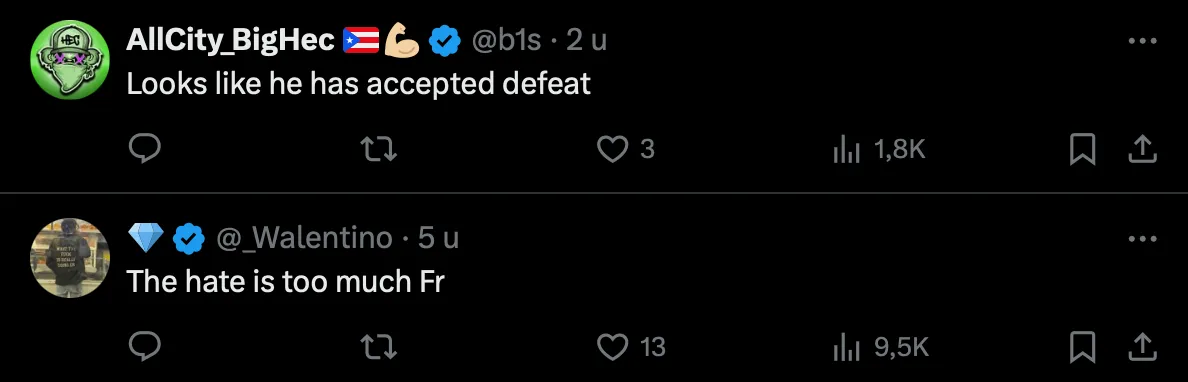Screen dimensions: 1188x382
Task: View analytics showing 9,5K views
Action: pos(881,346)
